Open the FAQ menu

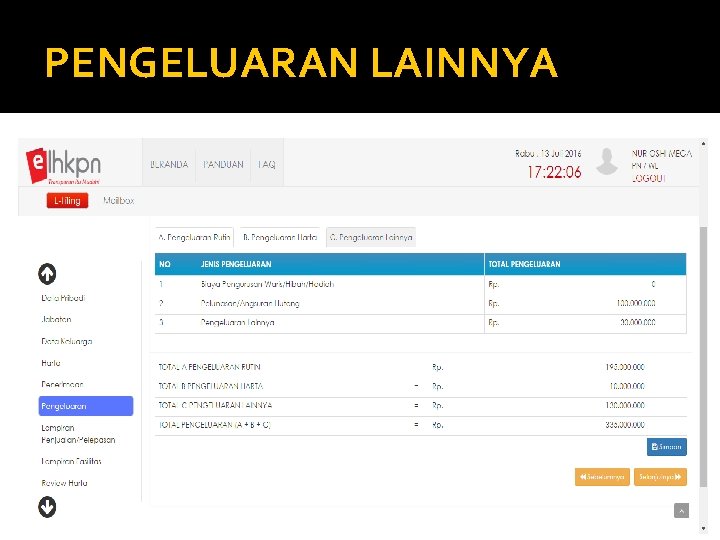(267, 164)
